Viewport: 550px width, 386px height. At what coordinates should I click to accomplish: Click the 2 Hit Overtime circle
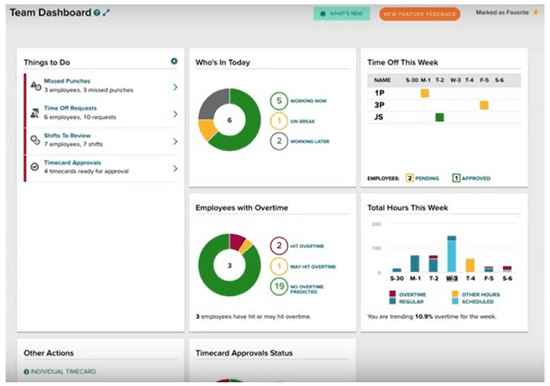coord(279,246)
